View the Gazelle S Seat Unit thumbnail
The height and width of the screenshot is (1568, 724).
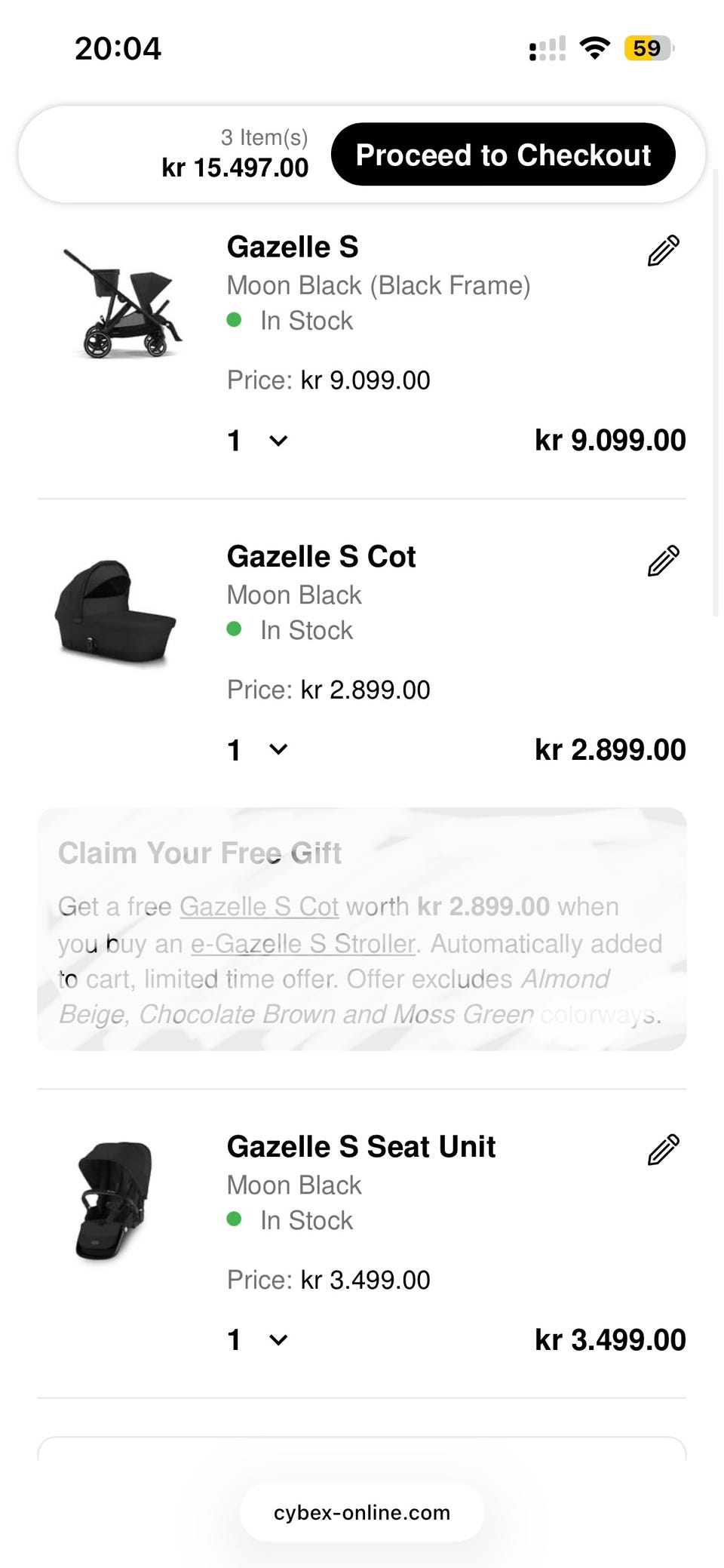click(115, 1200)
